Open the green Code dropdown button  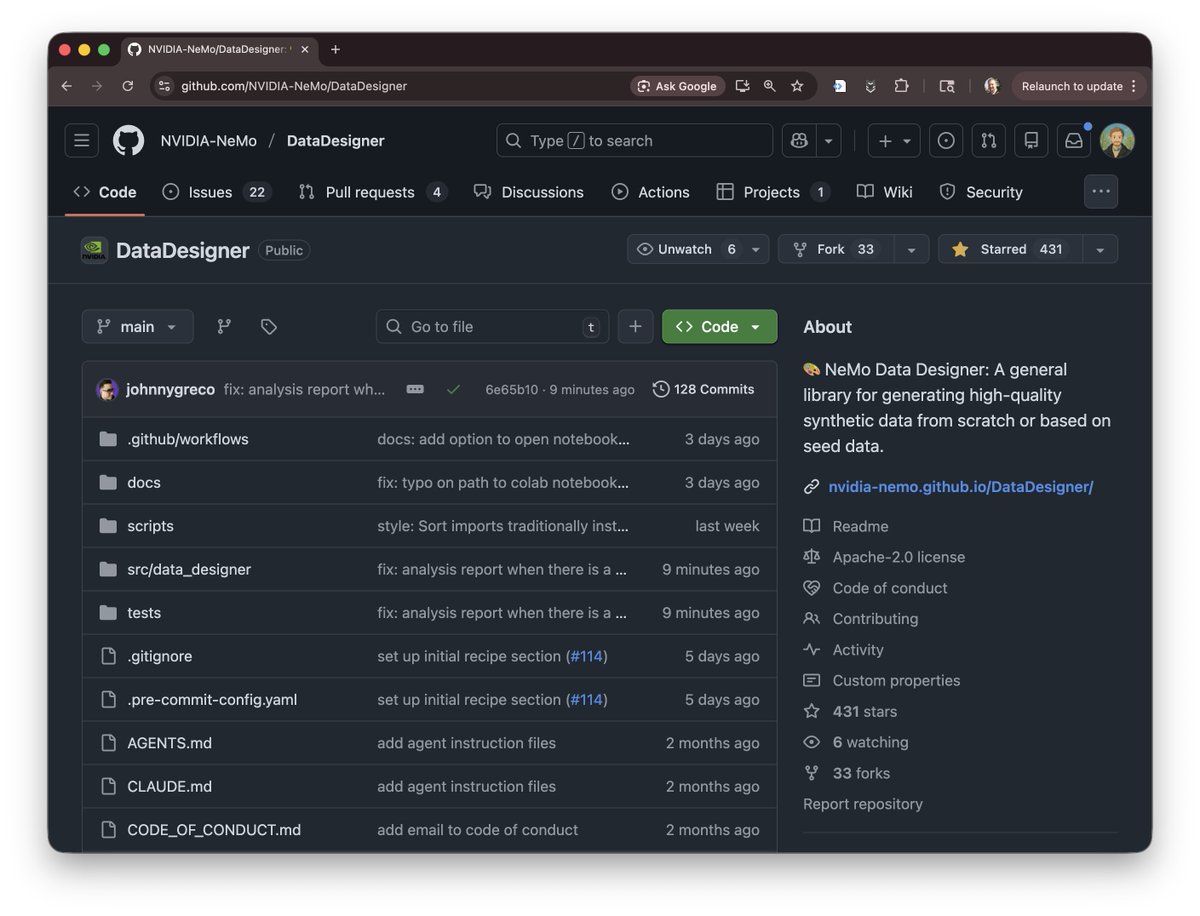(719, 327)
